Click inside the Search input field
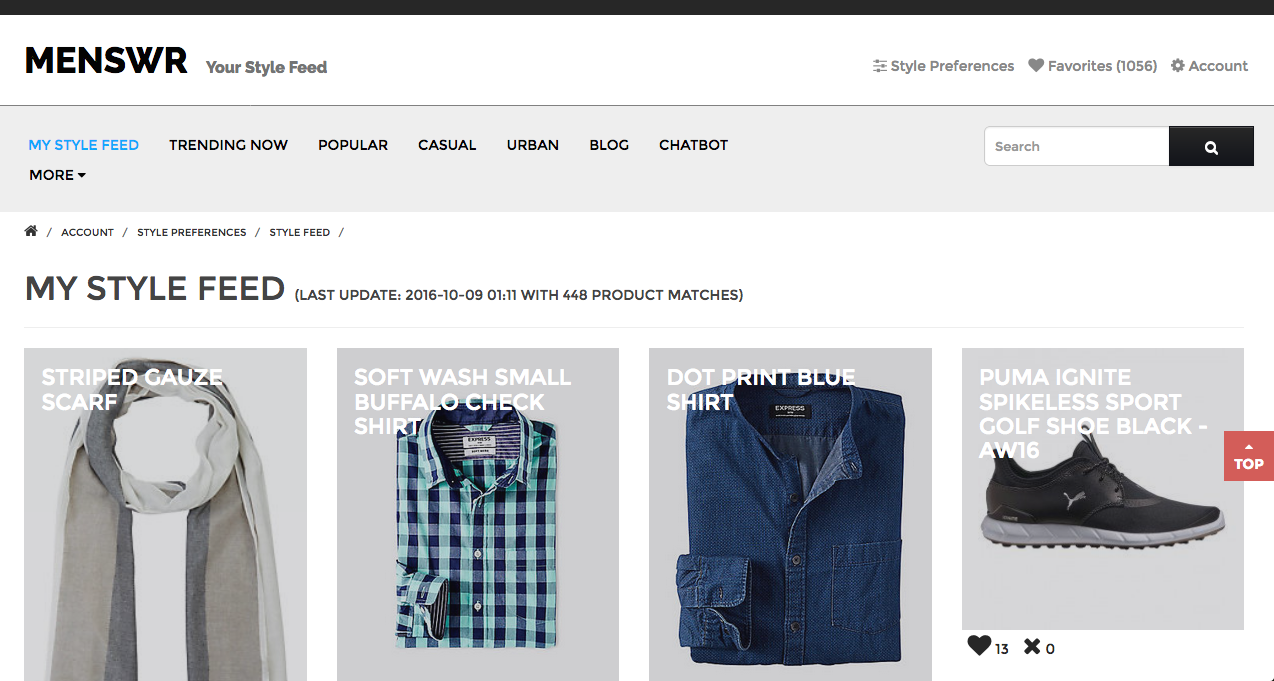The width and height of the screenshot is (1274, 681). point(1076,145)
